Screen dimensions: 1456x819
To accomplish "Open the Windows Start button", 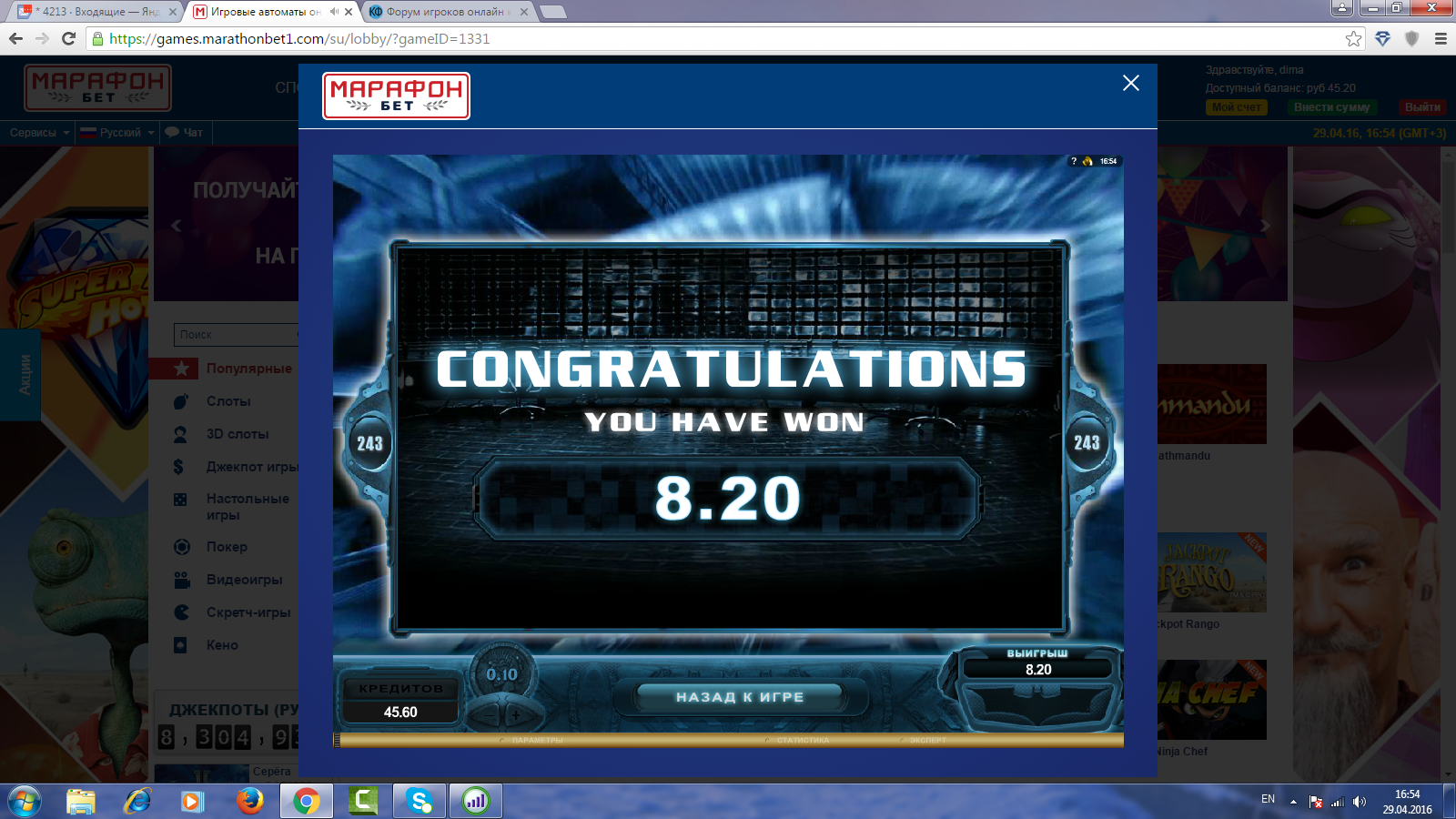I will [x=25, y=802].
